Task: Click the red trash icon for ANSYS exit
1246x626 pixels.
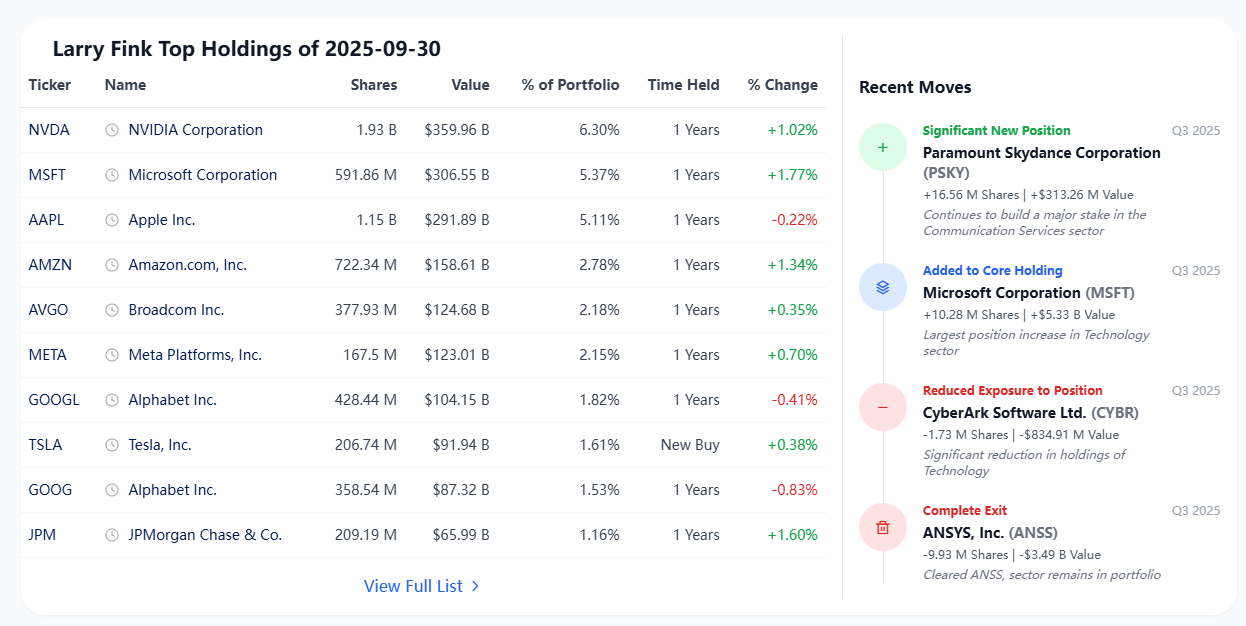Action: pos(883,527)
